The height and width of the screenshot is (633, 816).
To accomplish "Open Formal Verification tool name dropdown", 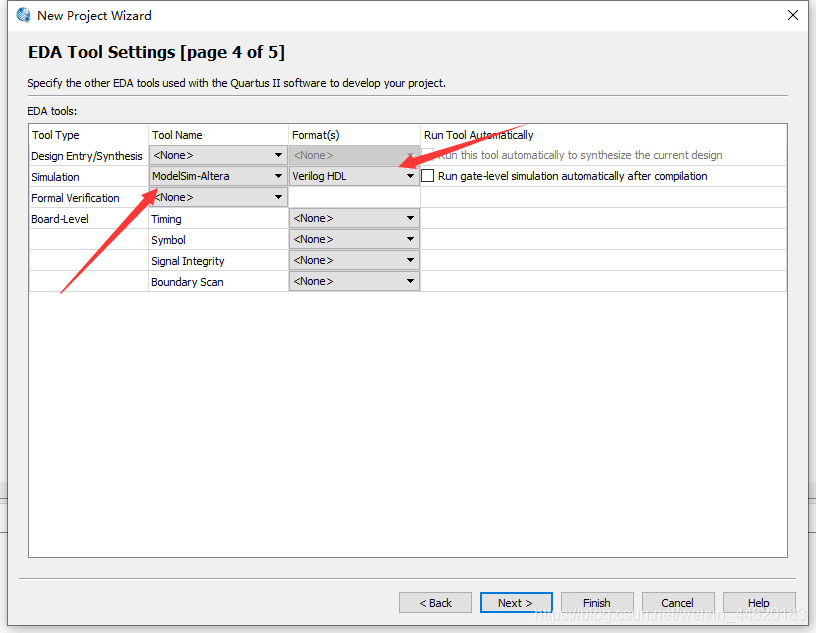I will point(218,197).
